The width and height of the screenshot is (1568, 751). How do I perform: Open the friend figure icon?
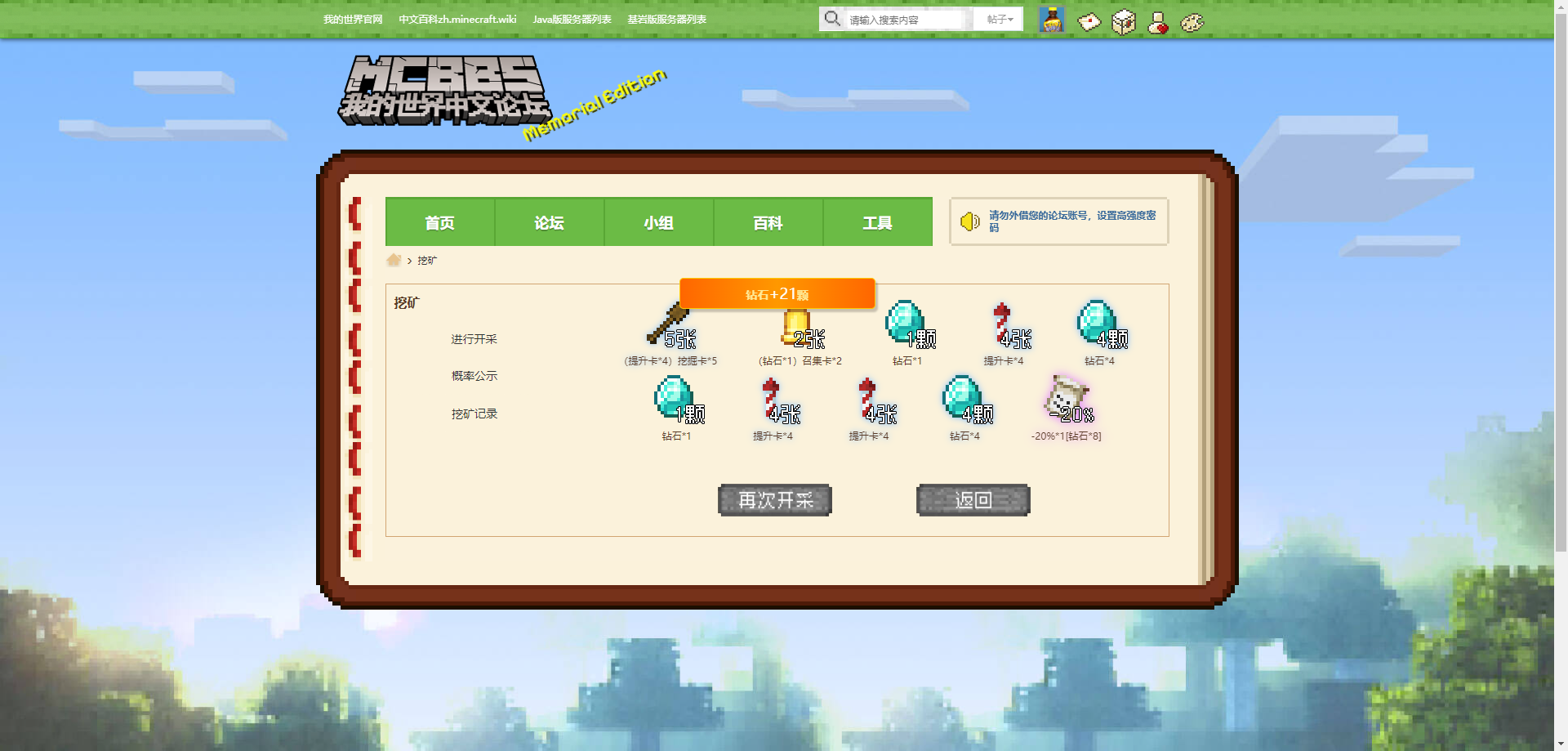pos(1158,23)
